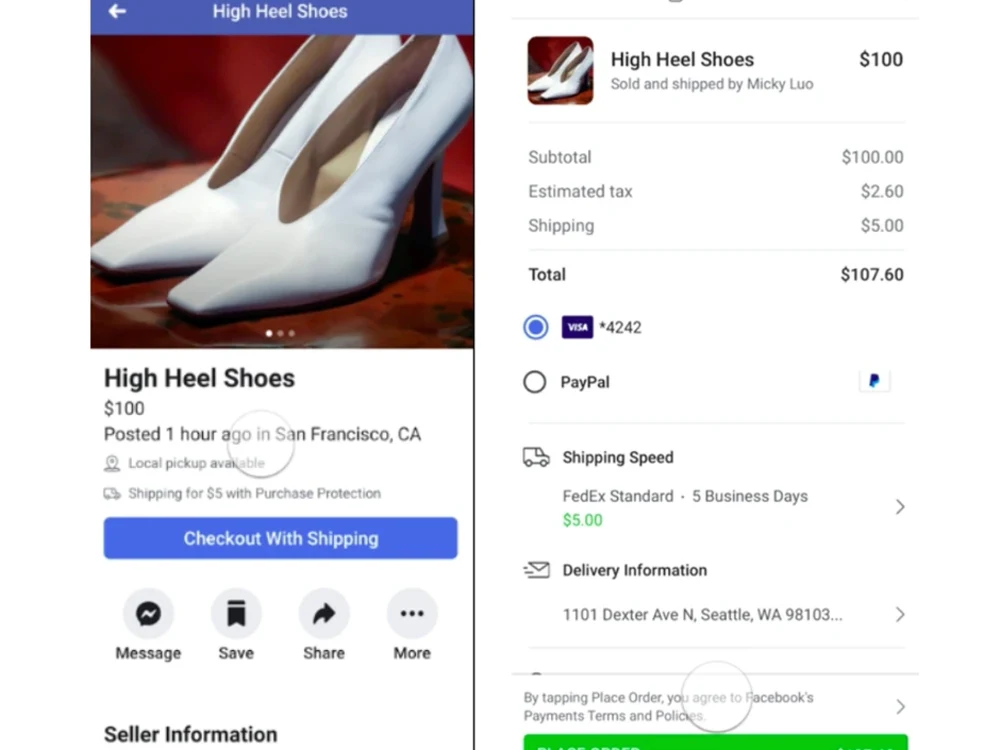Select second image carousel dot
This screenshot has height=750, width=1000.
(x=281, y=334)
